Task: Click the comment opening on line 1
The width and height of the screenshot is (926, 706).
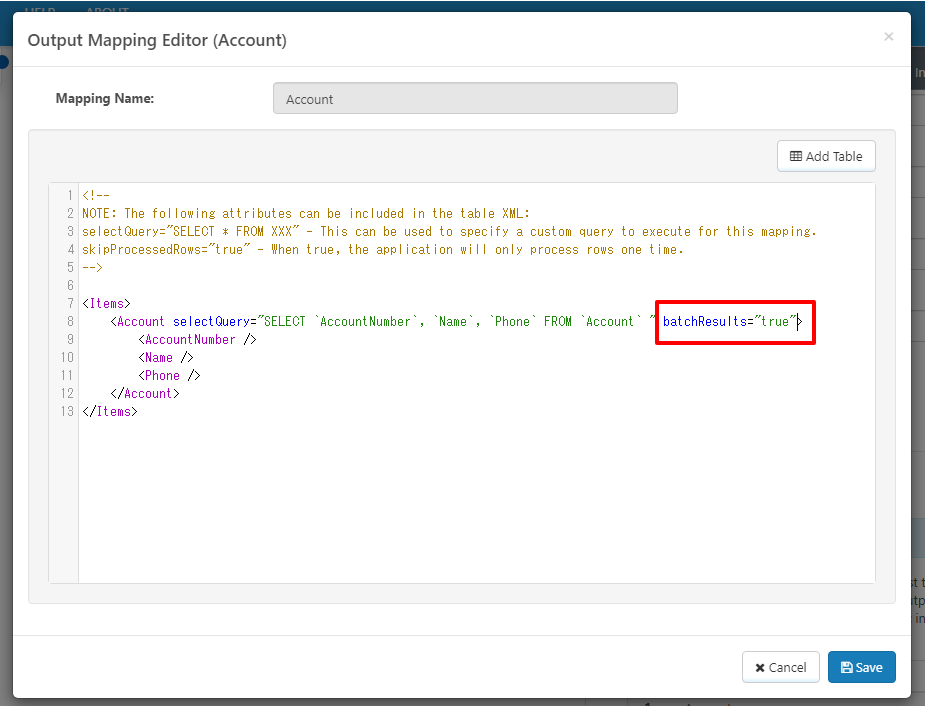Action: (x=96, y=196)
